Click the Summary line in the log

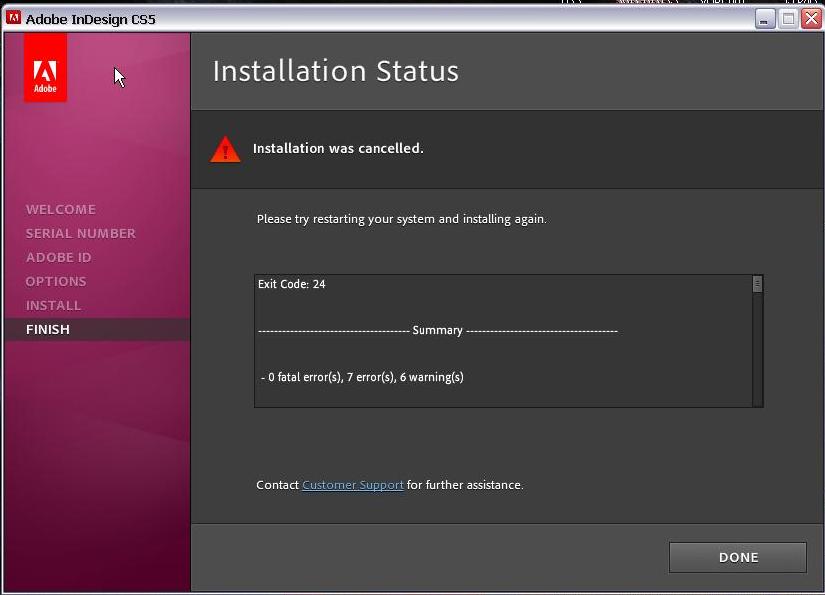438,330
